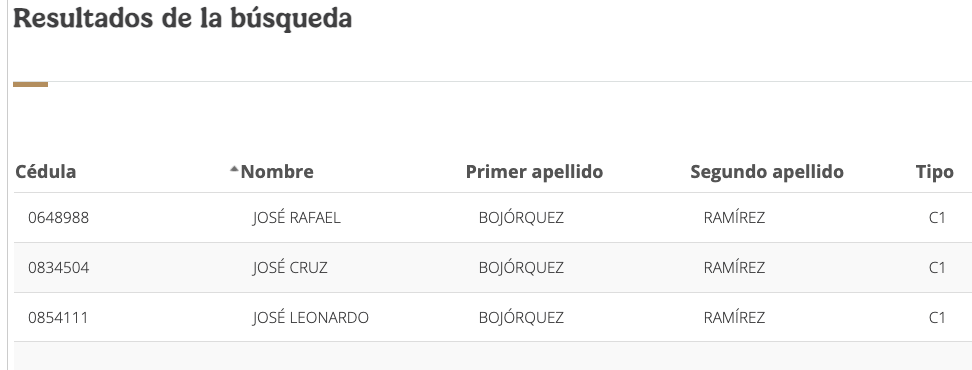Sort results by Cédula column
972x370 pixels.
click(46, 172)
